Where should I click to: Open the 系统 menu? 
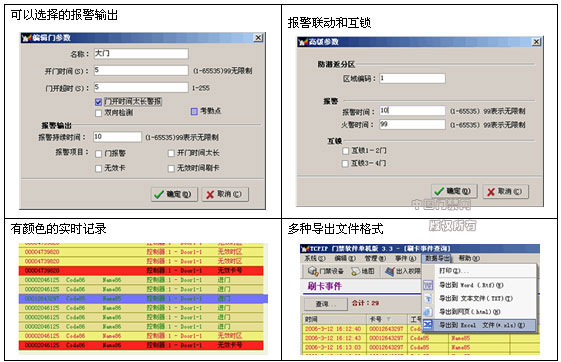[x=314, y=258]
